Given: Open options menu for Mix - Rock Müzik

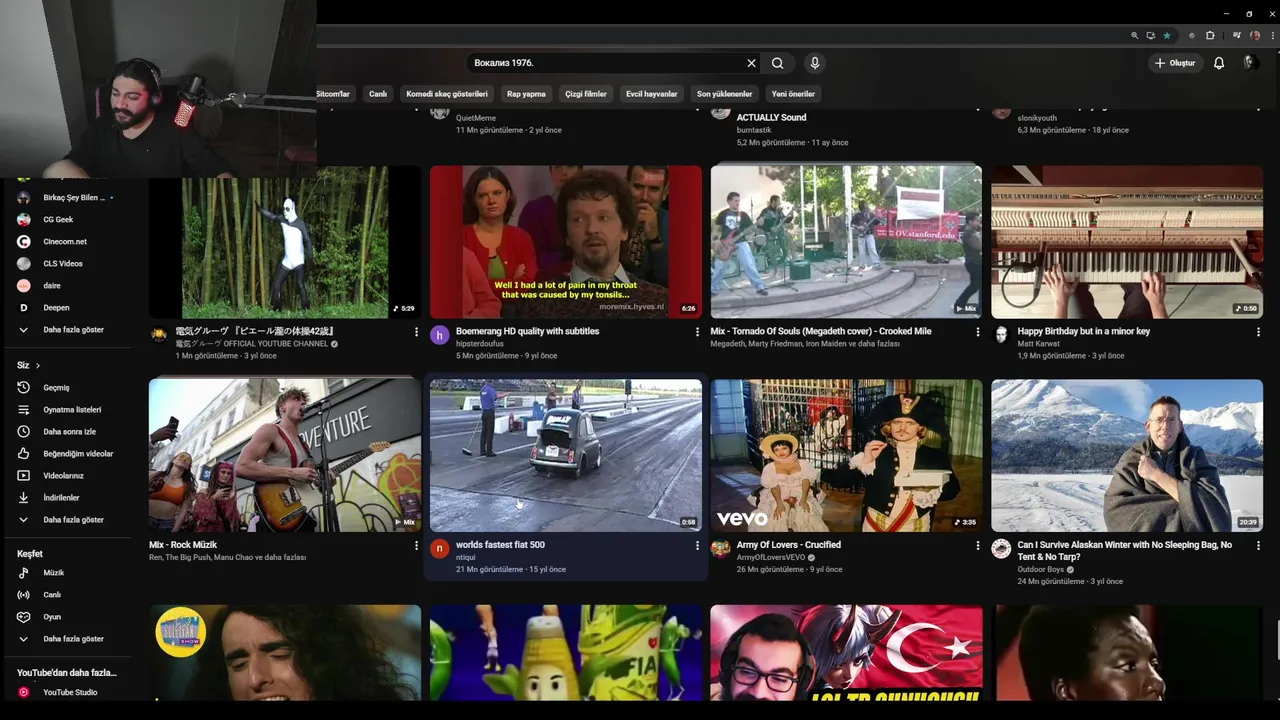Looking at the screenshot, I should [x=416, y=546].
